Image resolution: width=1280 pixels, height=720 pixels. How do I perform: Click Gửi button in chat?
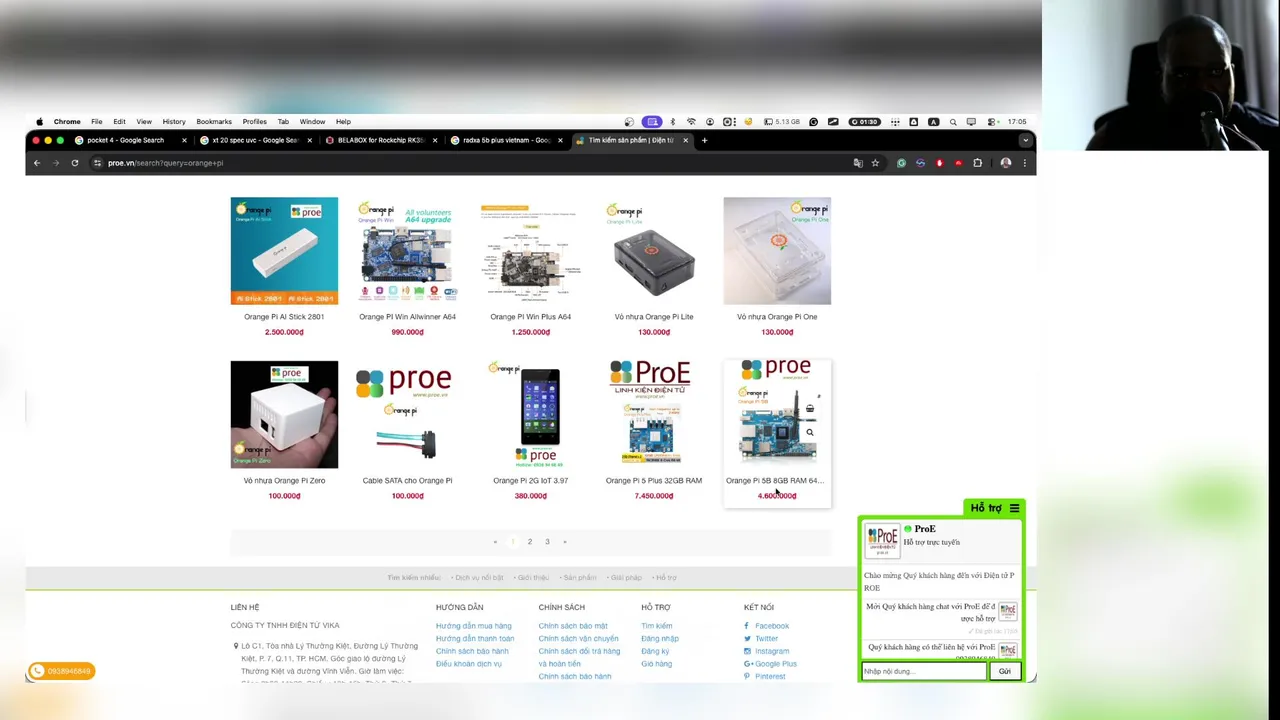1005,671
